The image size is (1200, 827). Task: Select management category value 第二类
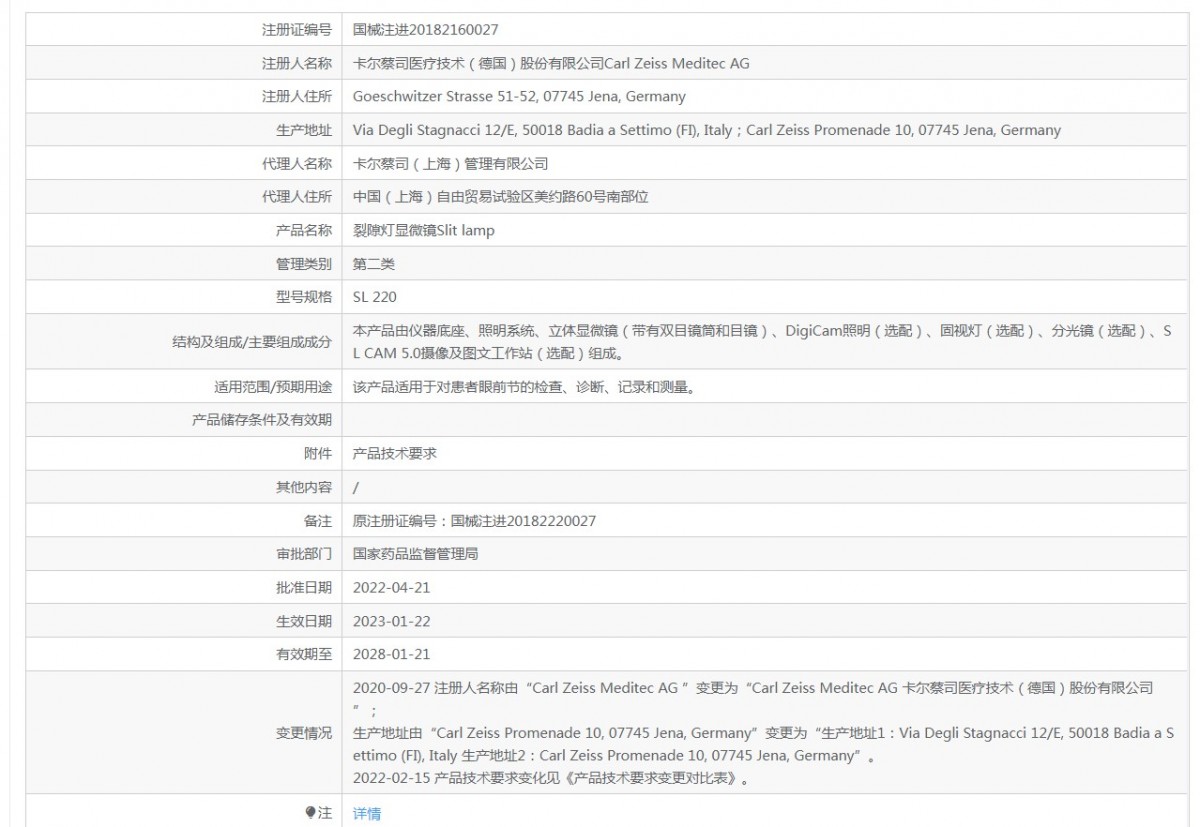375,264
